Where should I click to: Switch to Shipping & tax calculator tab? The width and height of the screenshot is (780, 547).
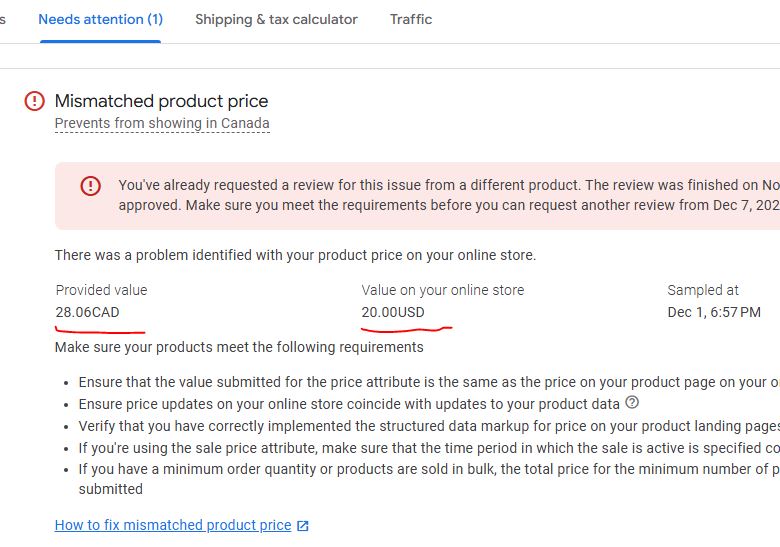(x=276, y=19)
